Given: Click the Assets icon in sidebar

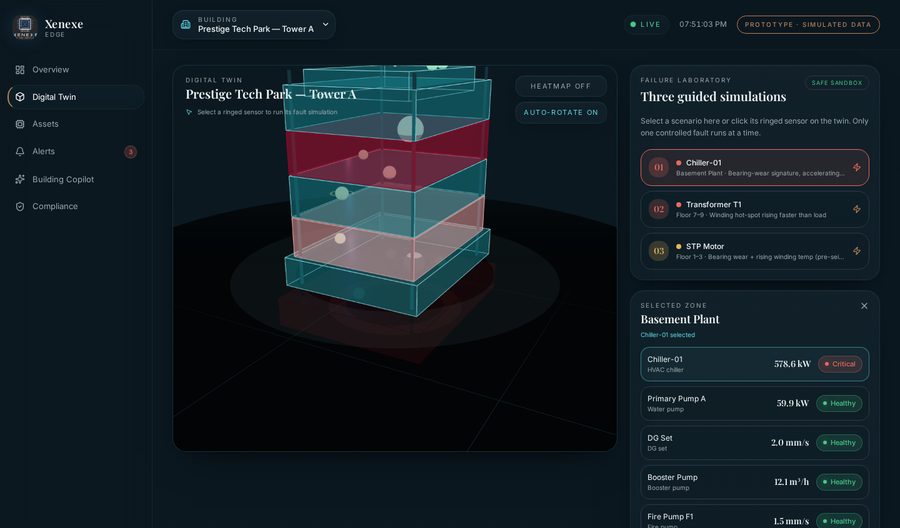Looking at the screenshot, I should pos(20,124).
